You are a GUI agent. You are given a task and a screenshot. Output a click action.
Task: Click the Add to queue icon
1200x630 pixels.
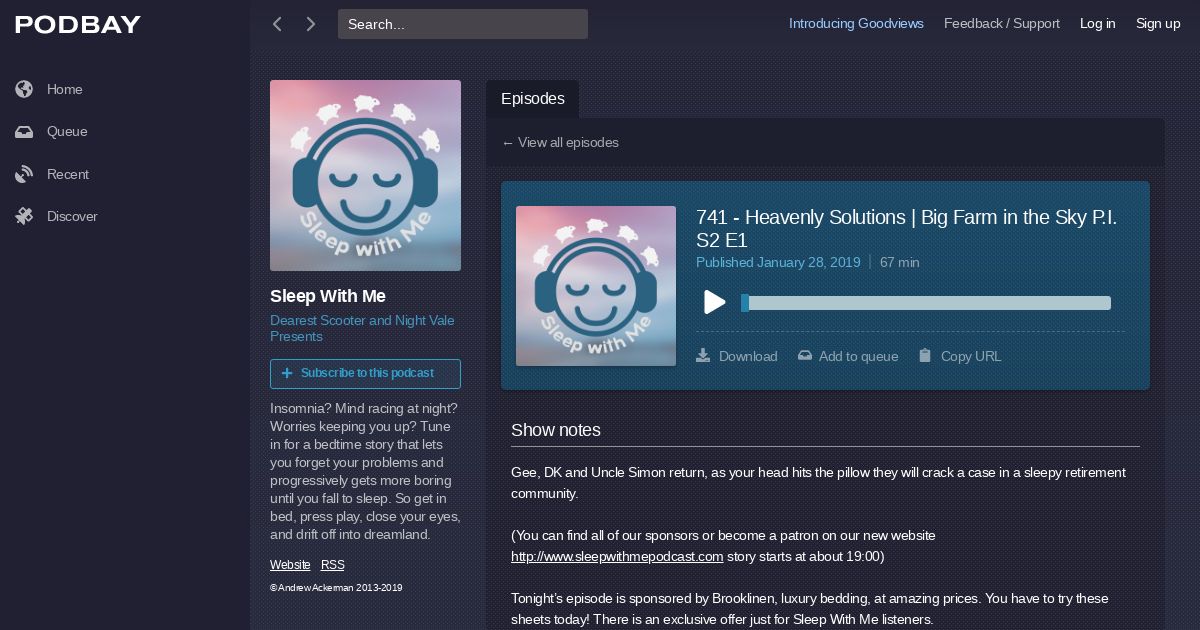coord(804,355)
